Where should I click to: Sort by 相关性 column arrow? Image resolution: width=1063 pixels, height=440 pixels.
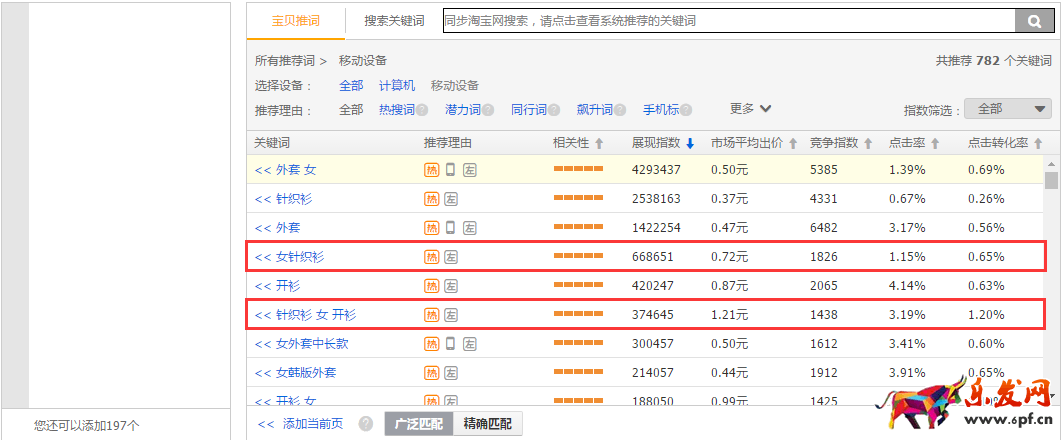[x=599, y=144]
